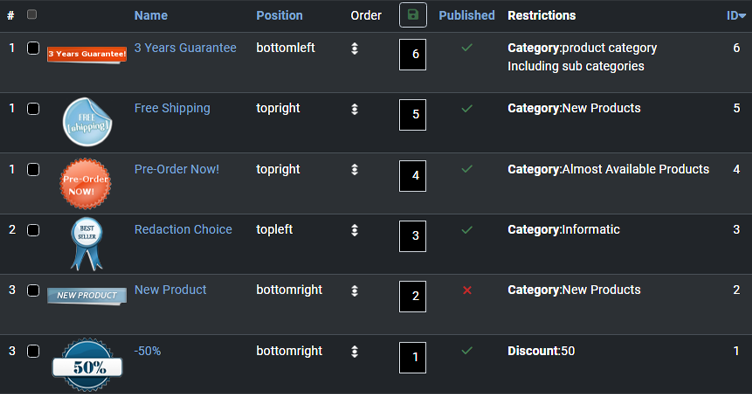This screenshot has height=394, width=752.
Task: Sort the table by Position column
Action: click(x=279, y=15)
